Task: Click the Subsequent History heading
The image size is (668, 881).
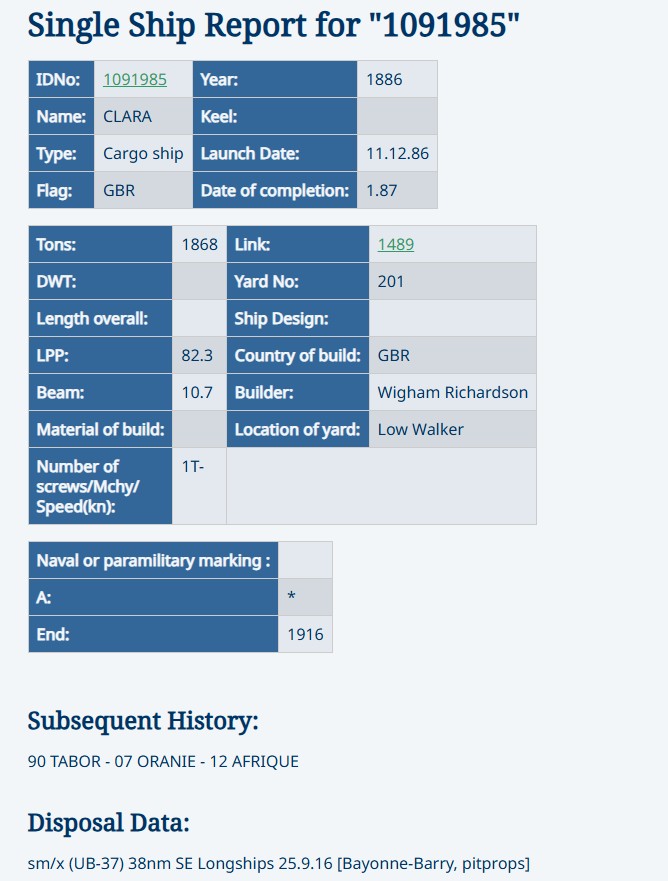Action: [143, 721]
